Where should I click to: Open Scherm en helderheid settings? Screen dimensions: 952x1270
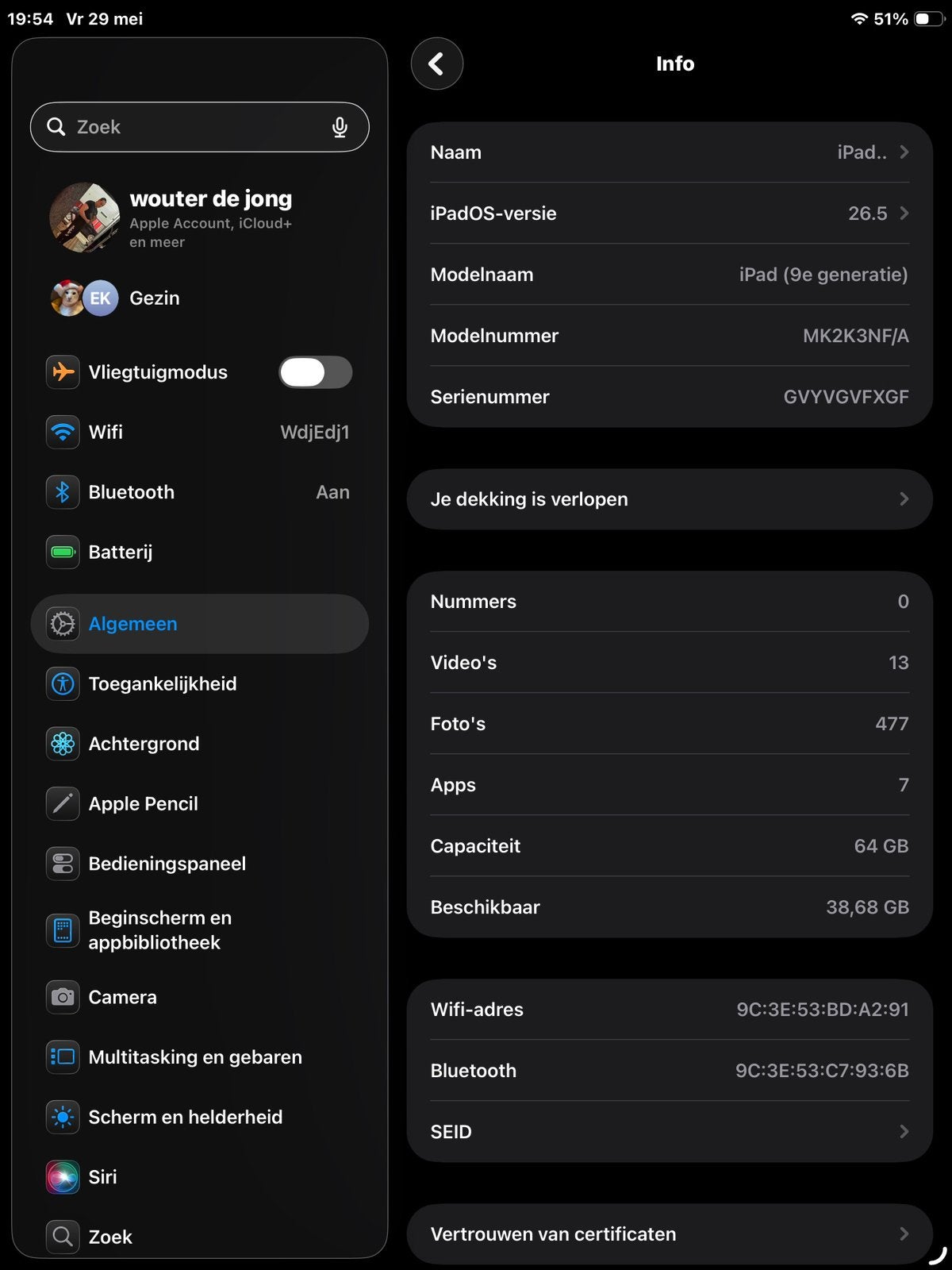click(x=200, y=1117)
